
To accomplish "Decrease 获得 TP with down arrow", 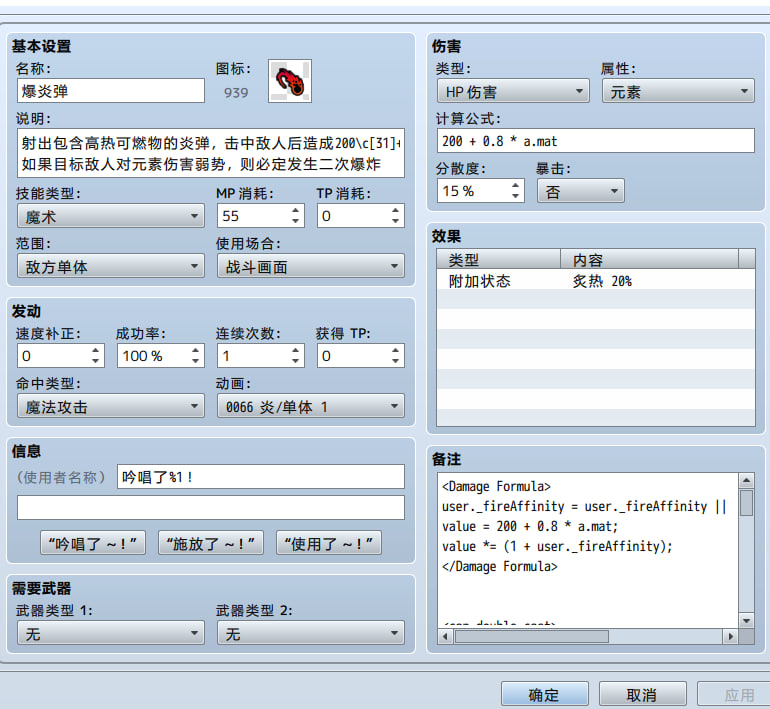I will (x=396, y=361).
